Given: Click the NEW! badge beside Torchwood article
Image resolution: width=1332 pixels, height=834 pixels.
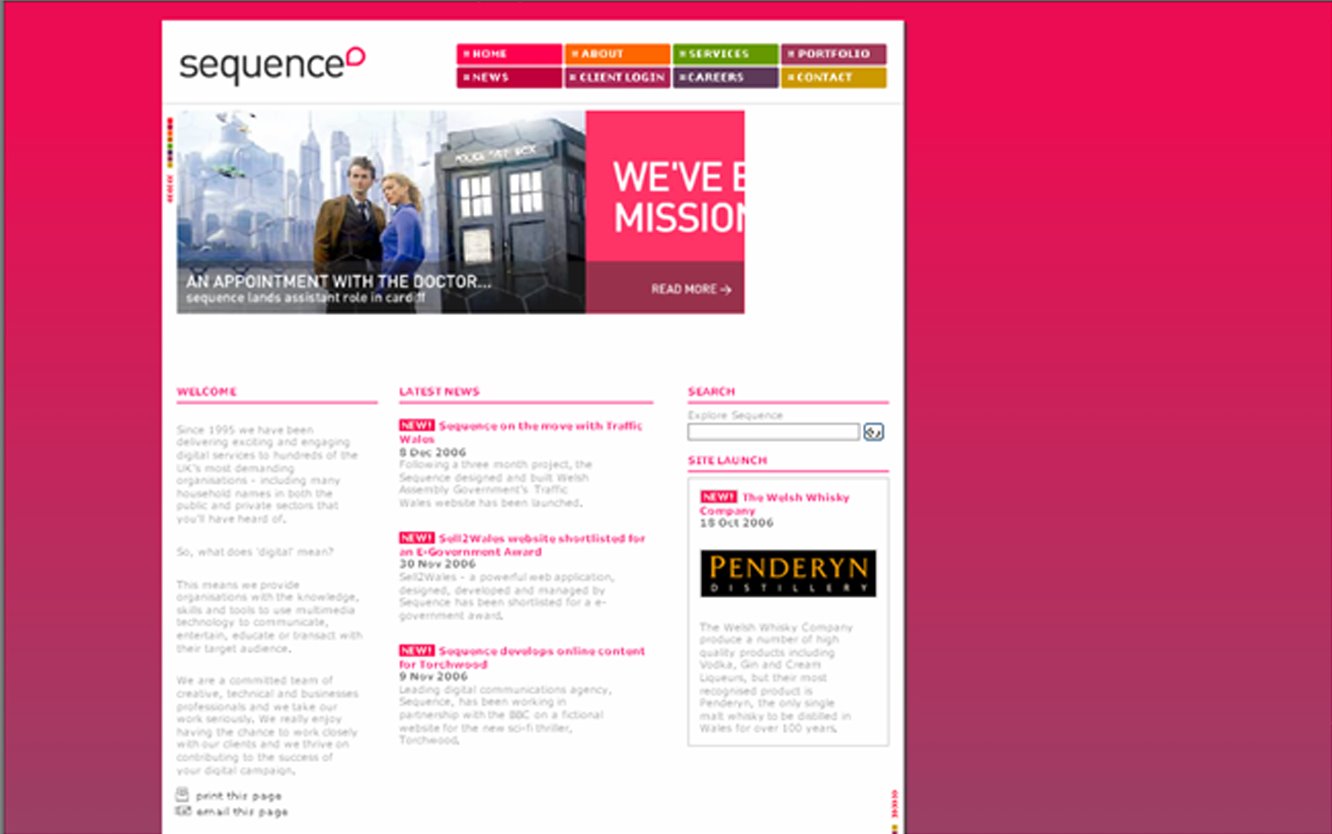Looking at the screenshot, I should coord(417,650).
